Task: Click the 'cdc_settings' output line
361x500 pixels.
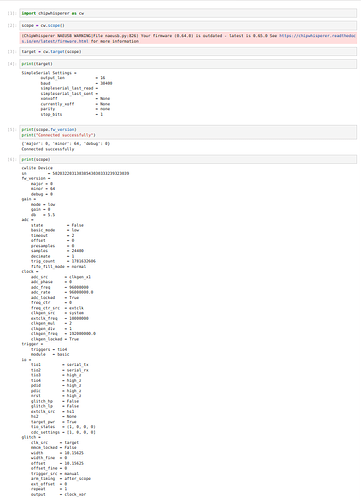Action: tap(63, 432)
